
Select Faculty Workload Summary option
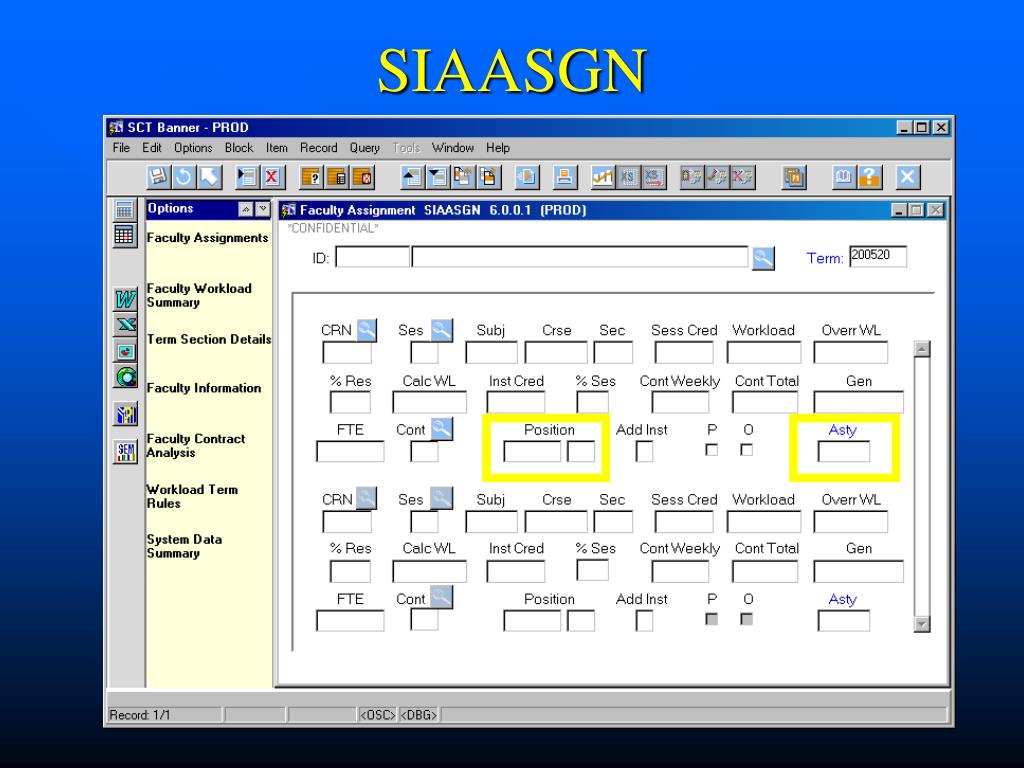199,295
